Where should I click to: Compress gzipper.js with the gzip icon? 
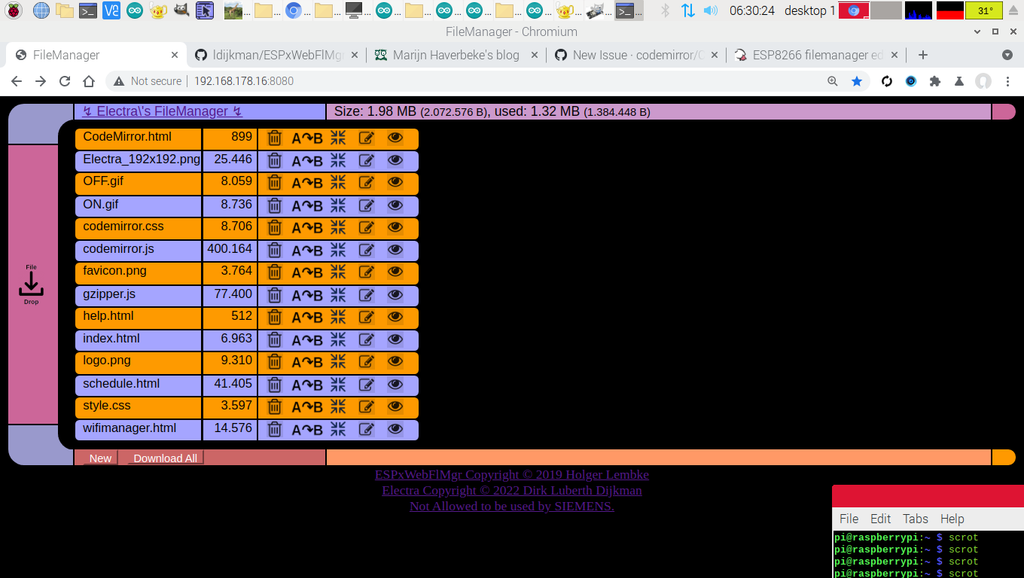point(338,294)
